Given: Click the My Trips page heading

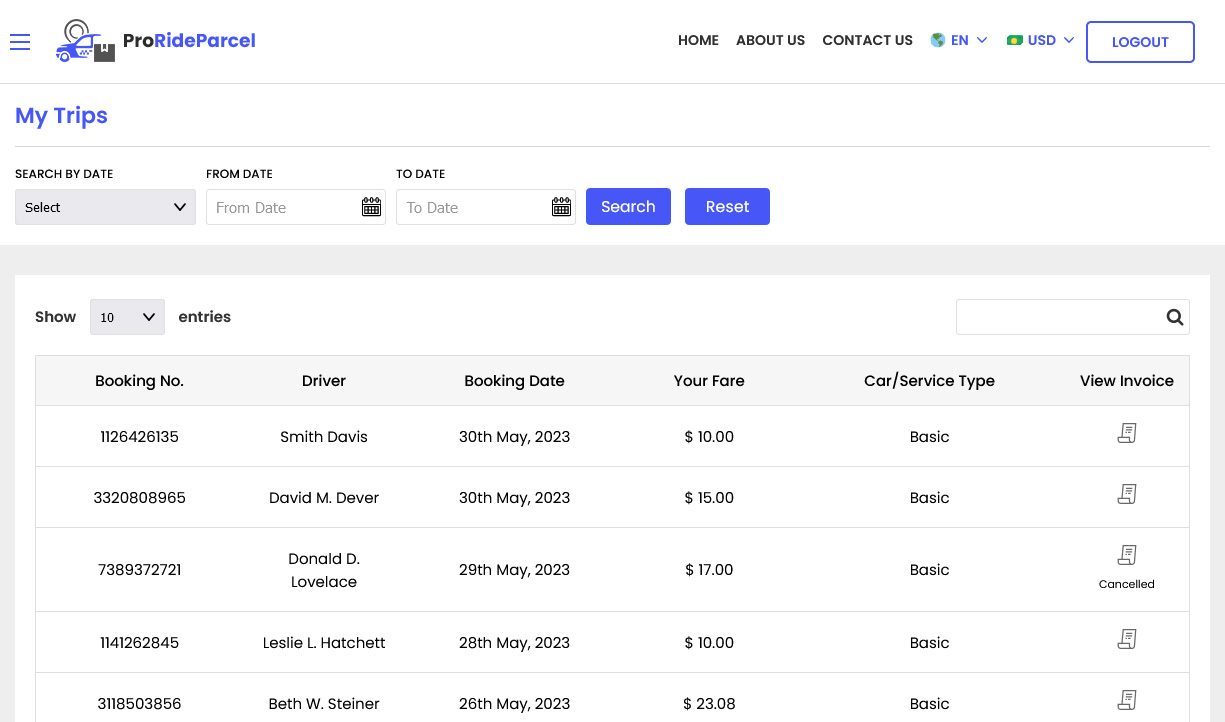Looking at the screenshot, I should [x=61, y=116].
